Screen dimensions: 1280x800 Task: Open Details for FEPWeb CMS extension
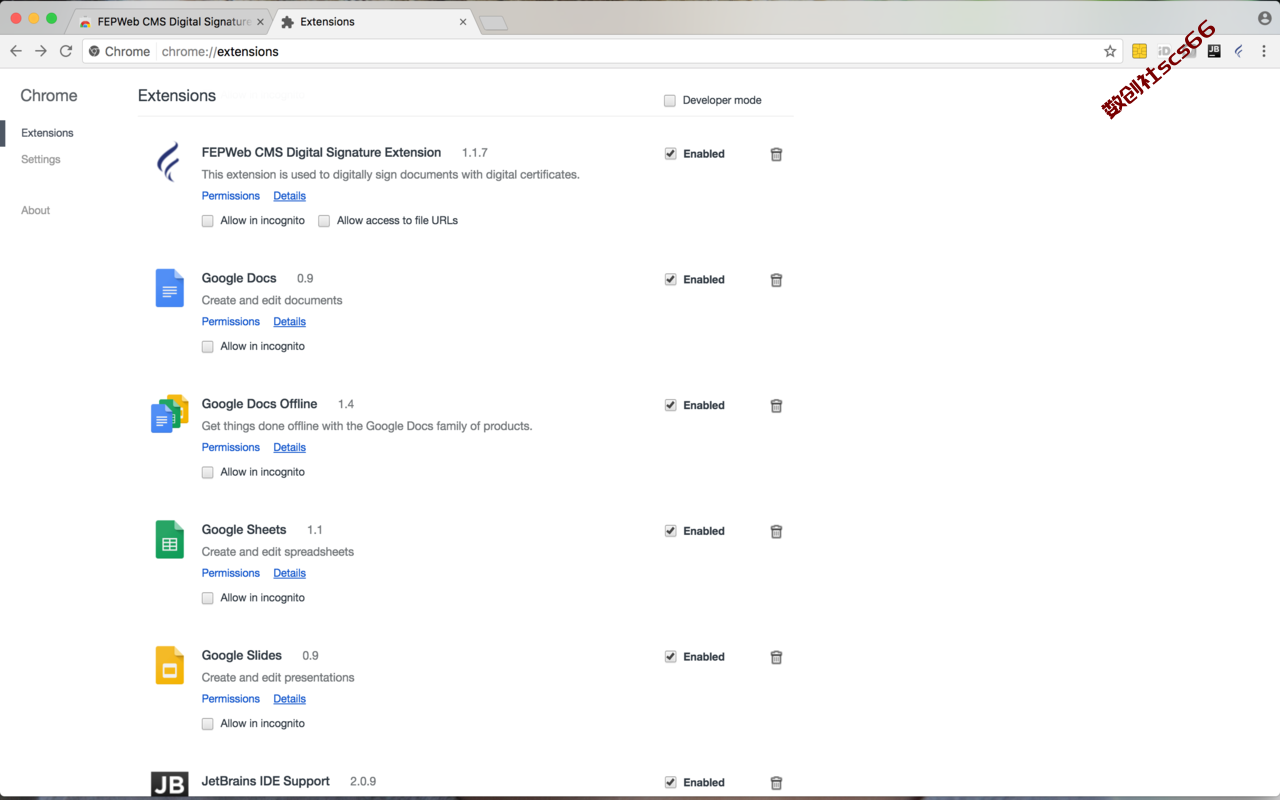coord(290,196)
